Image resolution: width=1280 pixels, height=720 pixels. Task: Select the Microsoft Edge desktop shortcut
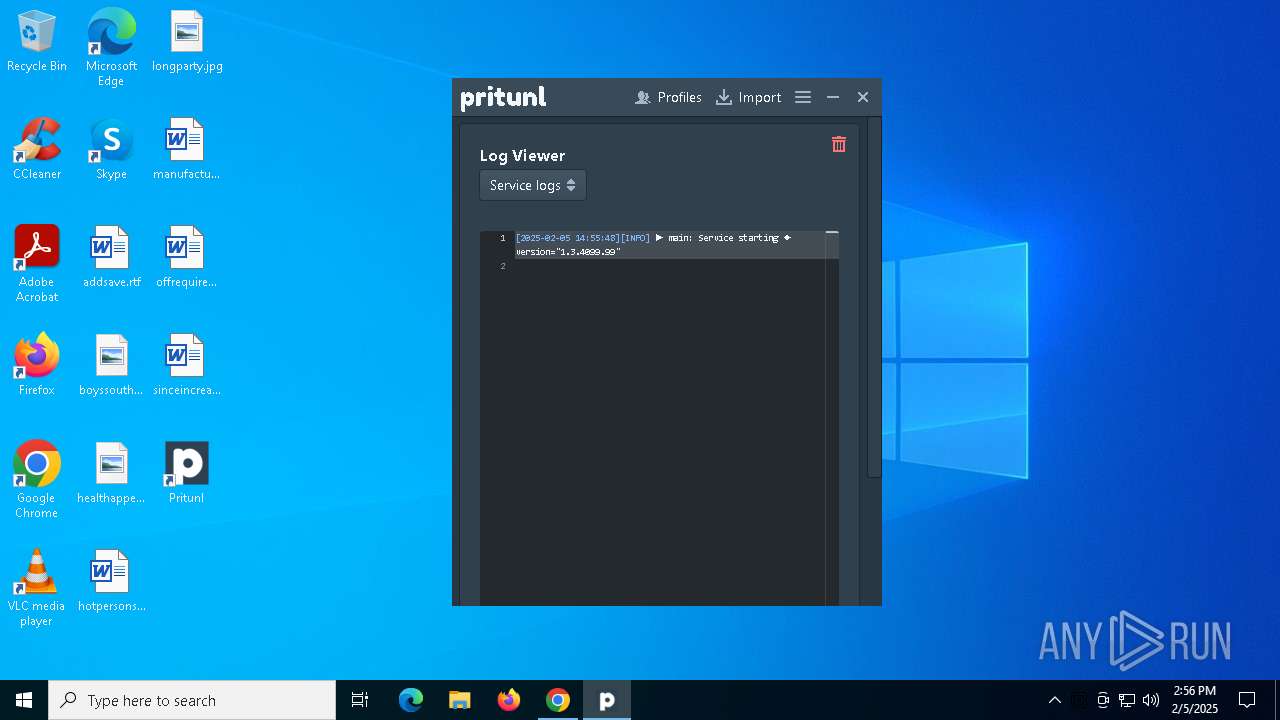(111, 48)
